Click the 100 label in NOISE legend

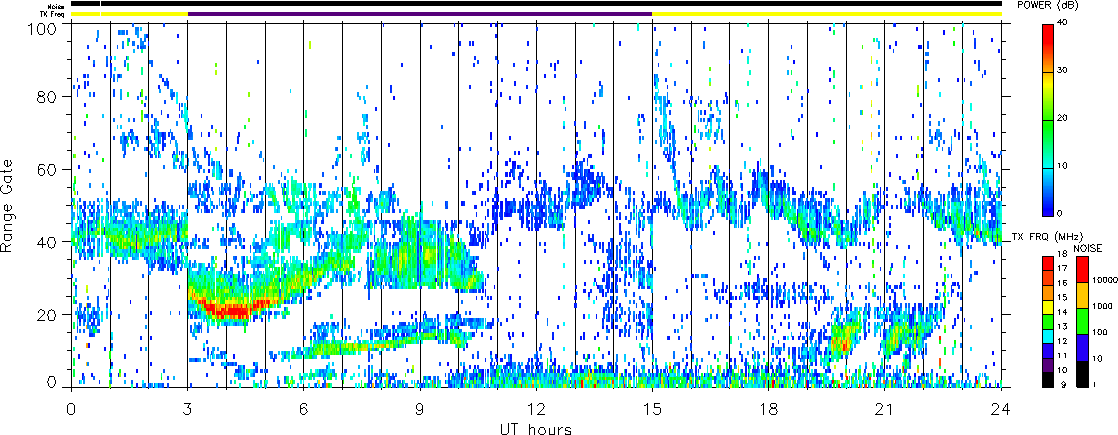click(1100, 332)
